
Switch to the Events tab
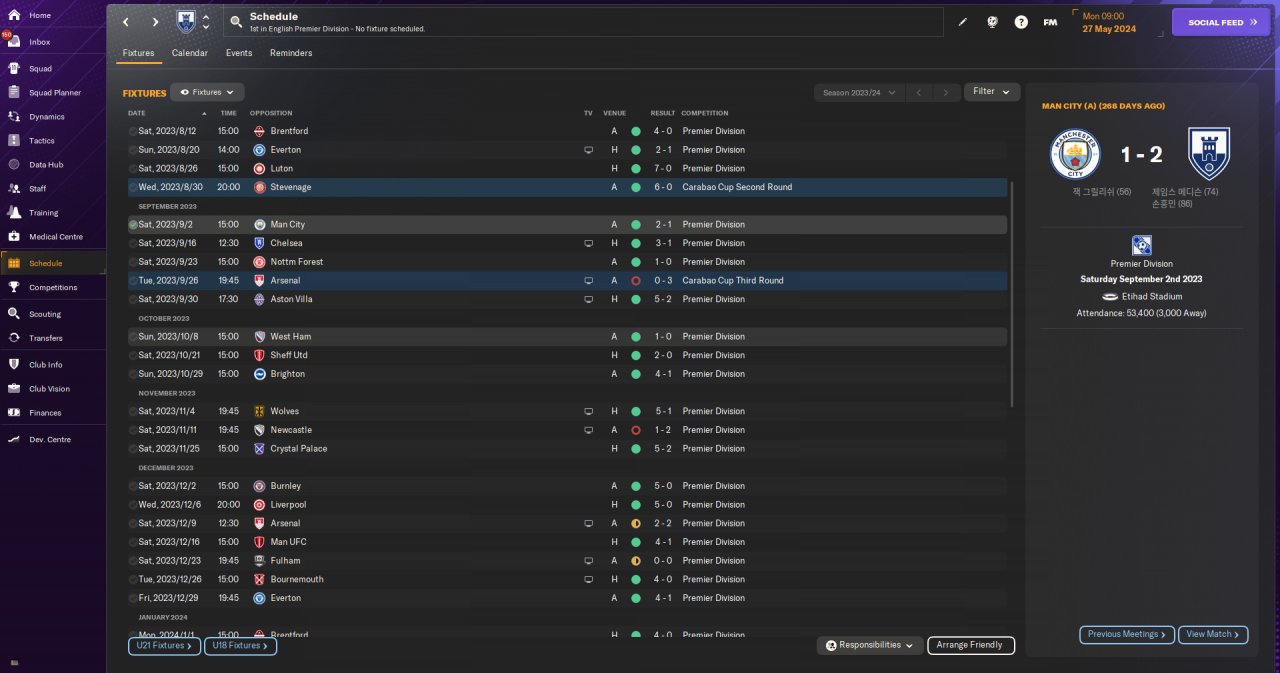(239, 53)
